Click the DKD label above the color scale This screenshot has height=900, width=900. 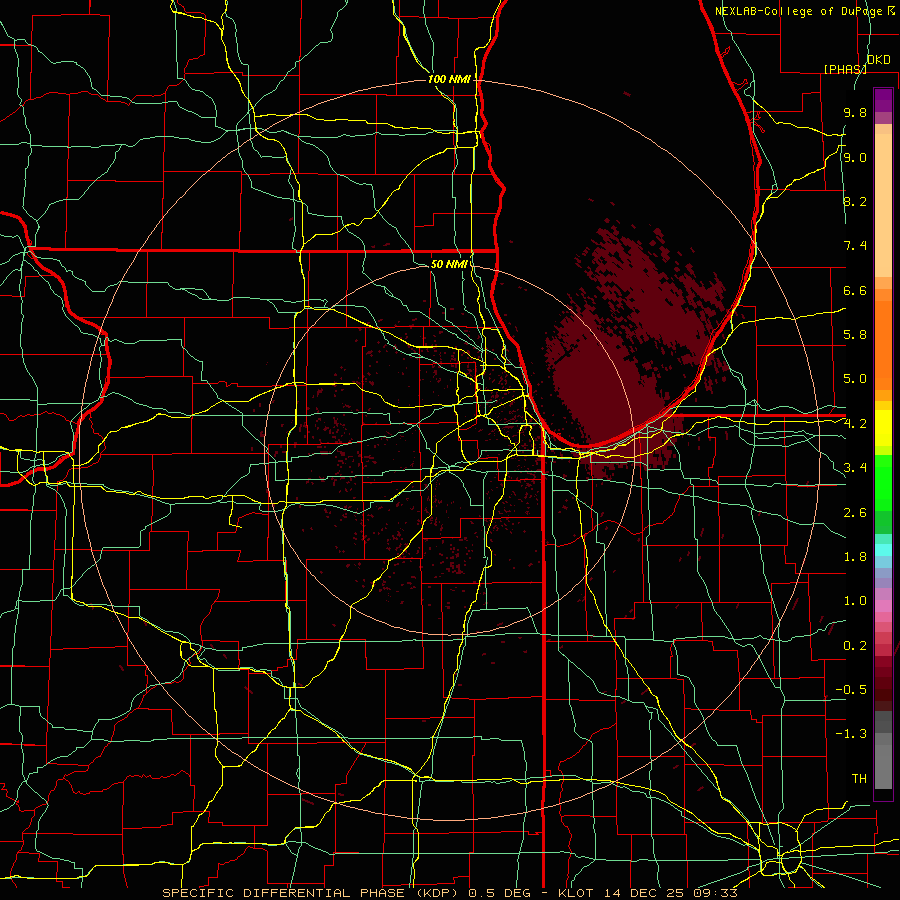[x=878, y=60]
